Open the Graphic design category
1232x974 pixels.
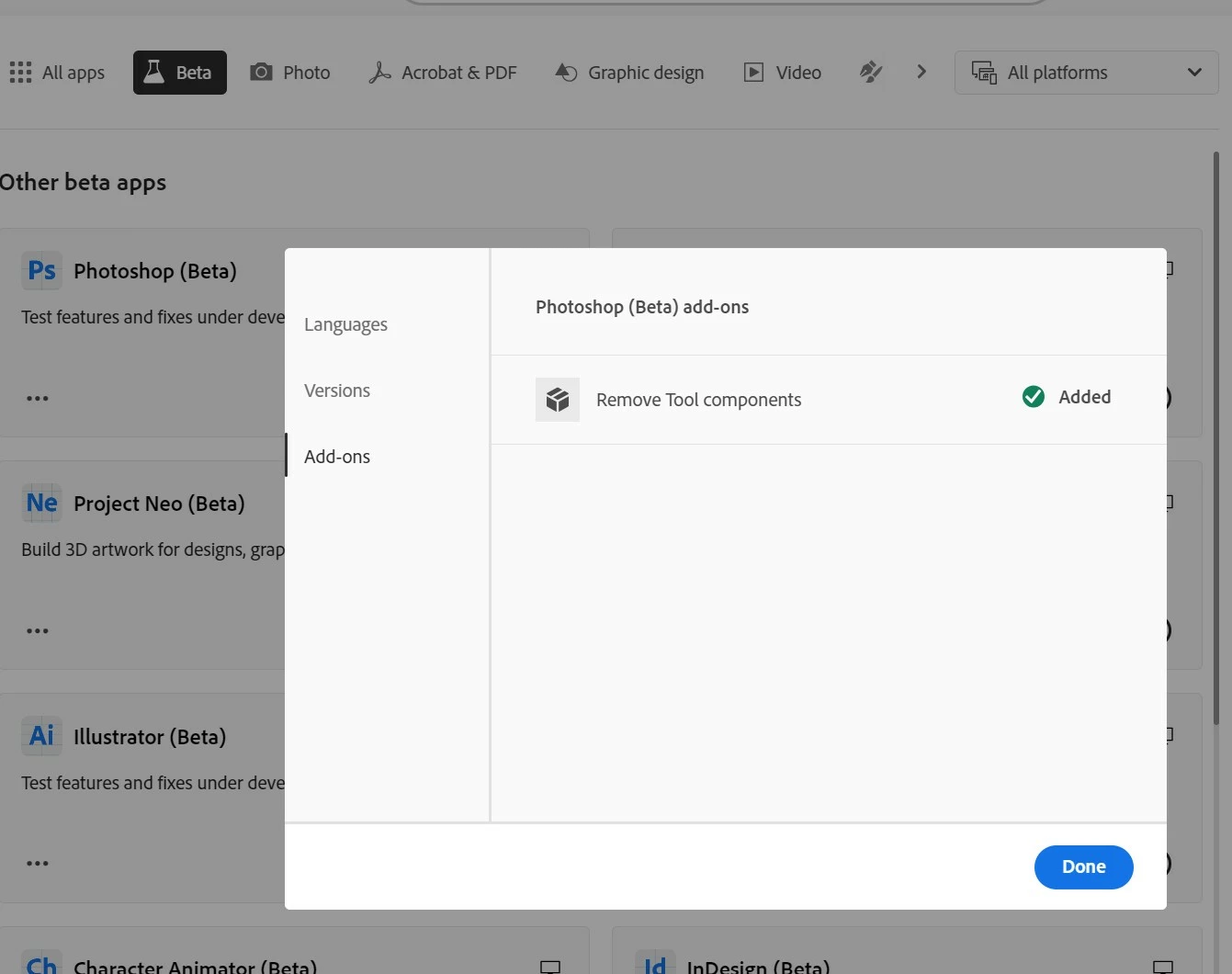(630, 73)
